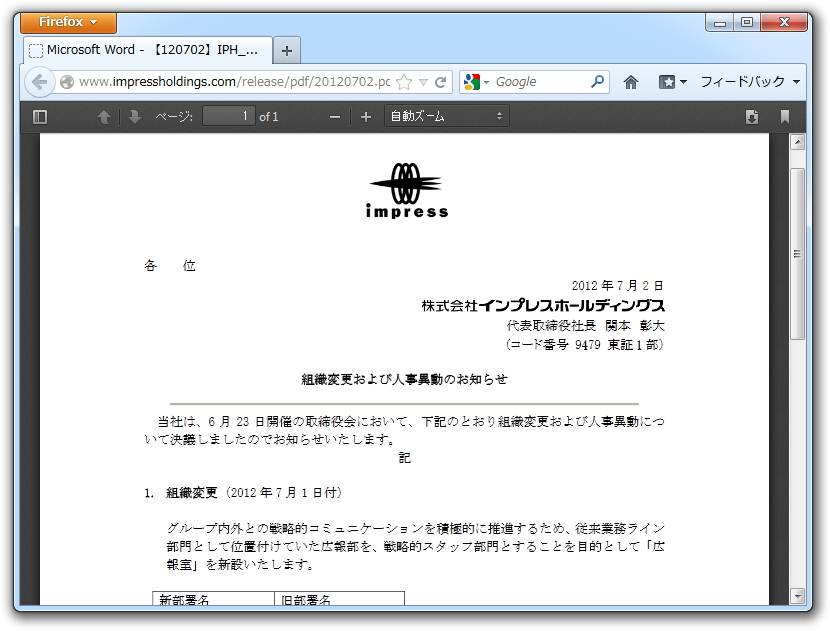Screen dimensions: 830x631
Task: Bookmark the current PDF view
Action: click(785, 116)
